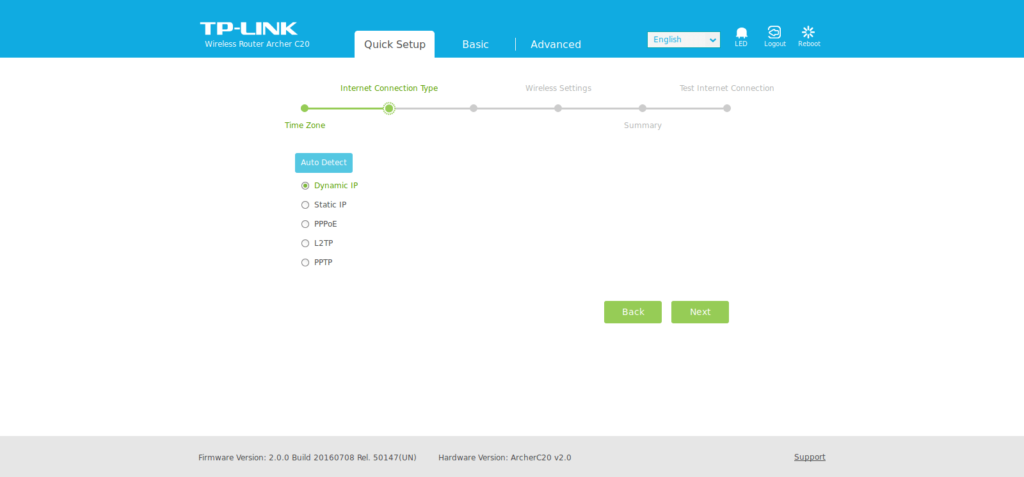
Task: Select the Quick Setup tab
Action: point(394,44)
